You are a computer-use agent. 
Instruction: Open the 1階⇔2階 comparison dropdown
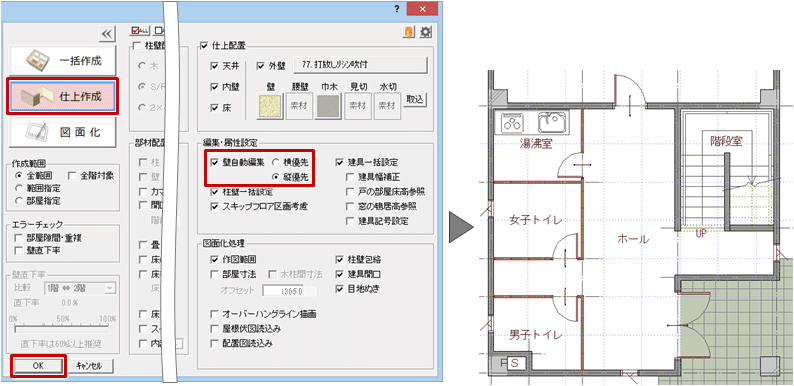(x=80, y=288)
